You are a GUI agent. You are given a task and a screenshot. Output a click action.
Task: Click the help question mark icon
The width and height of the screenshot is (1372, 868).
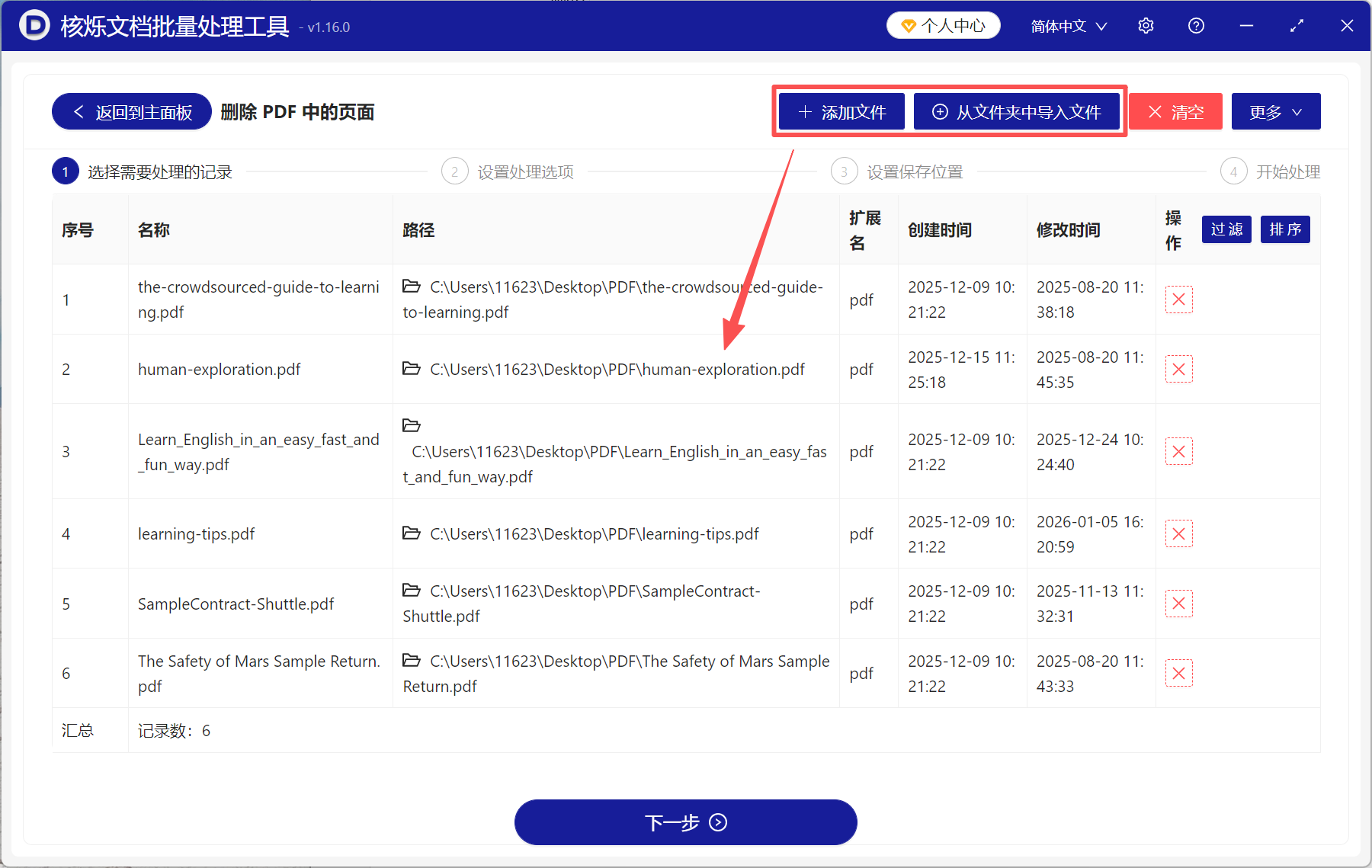tap(1195, 25)
